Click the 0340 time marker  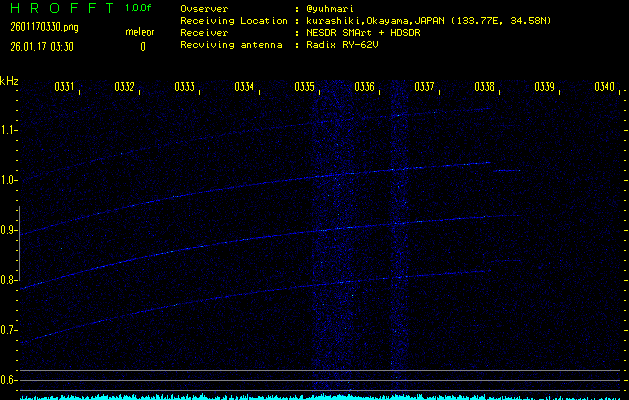point(604,87)
